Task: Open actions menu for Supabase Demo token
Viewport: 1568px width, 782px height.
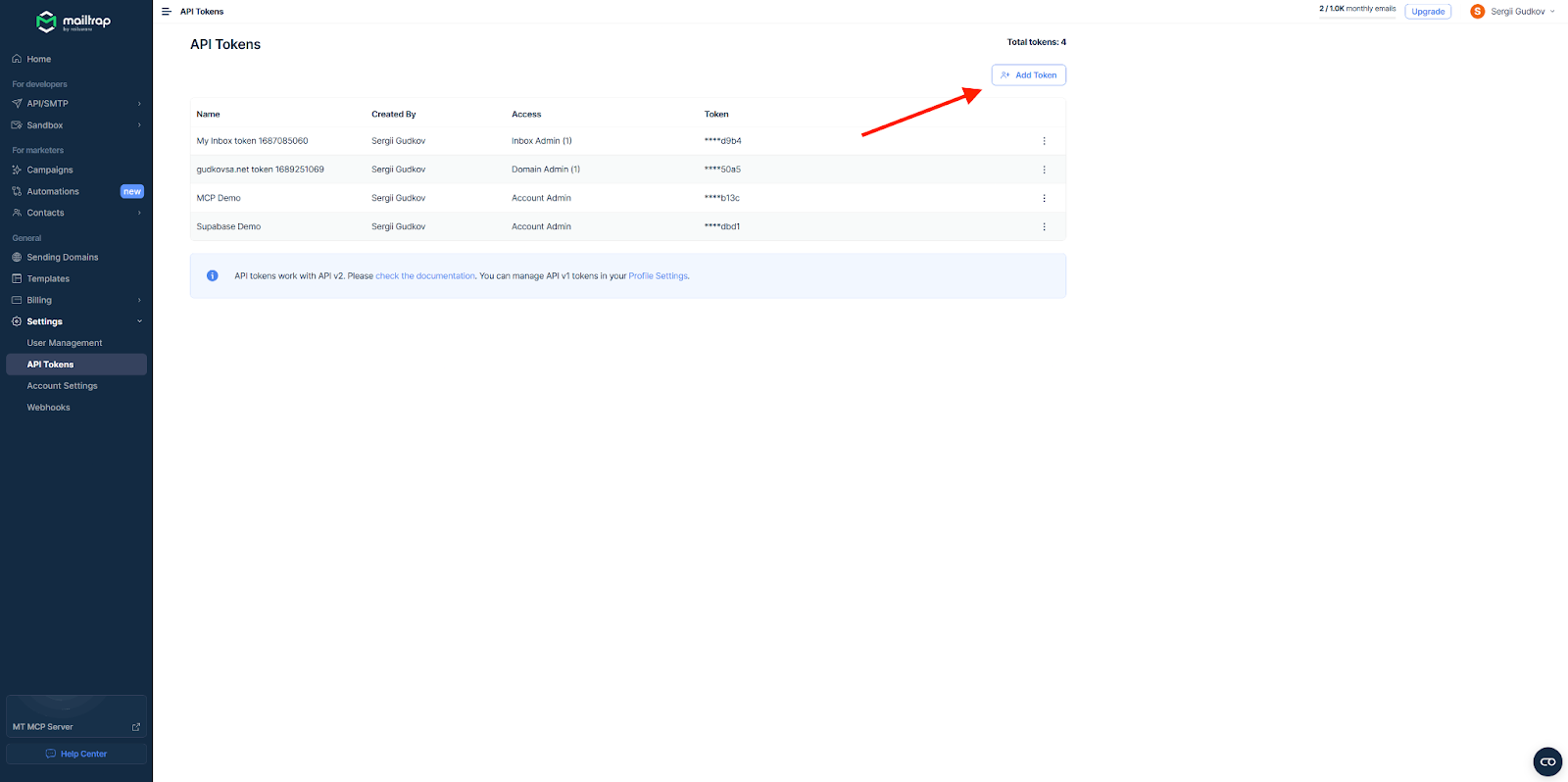Action: 1044,226
